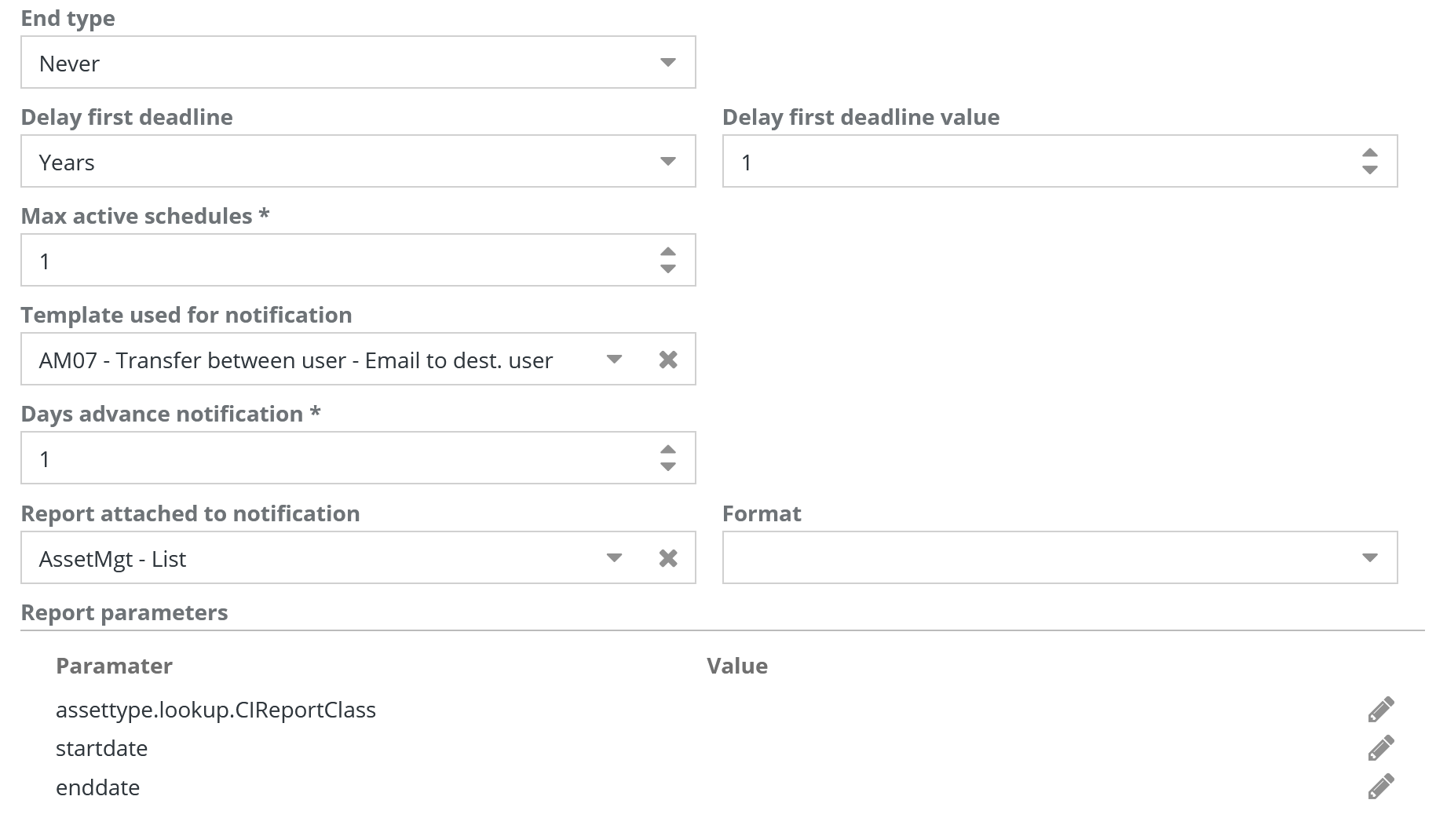Edit the assettype.lookup.CIReportClass parameter value
This screenshot has width=1447, height=840.
pyautogui.click(x=1380, y=710)
